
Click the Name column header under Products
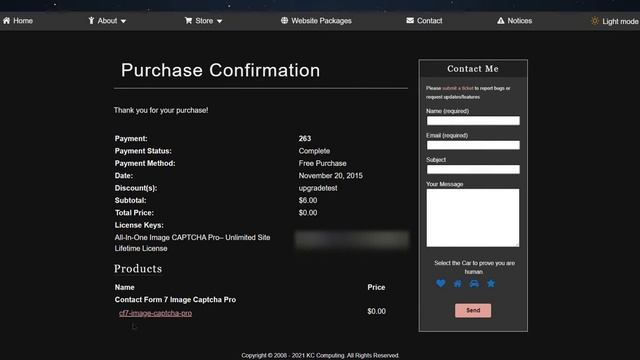[124, 287]
